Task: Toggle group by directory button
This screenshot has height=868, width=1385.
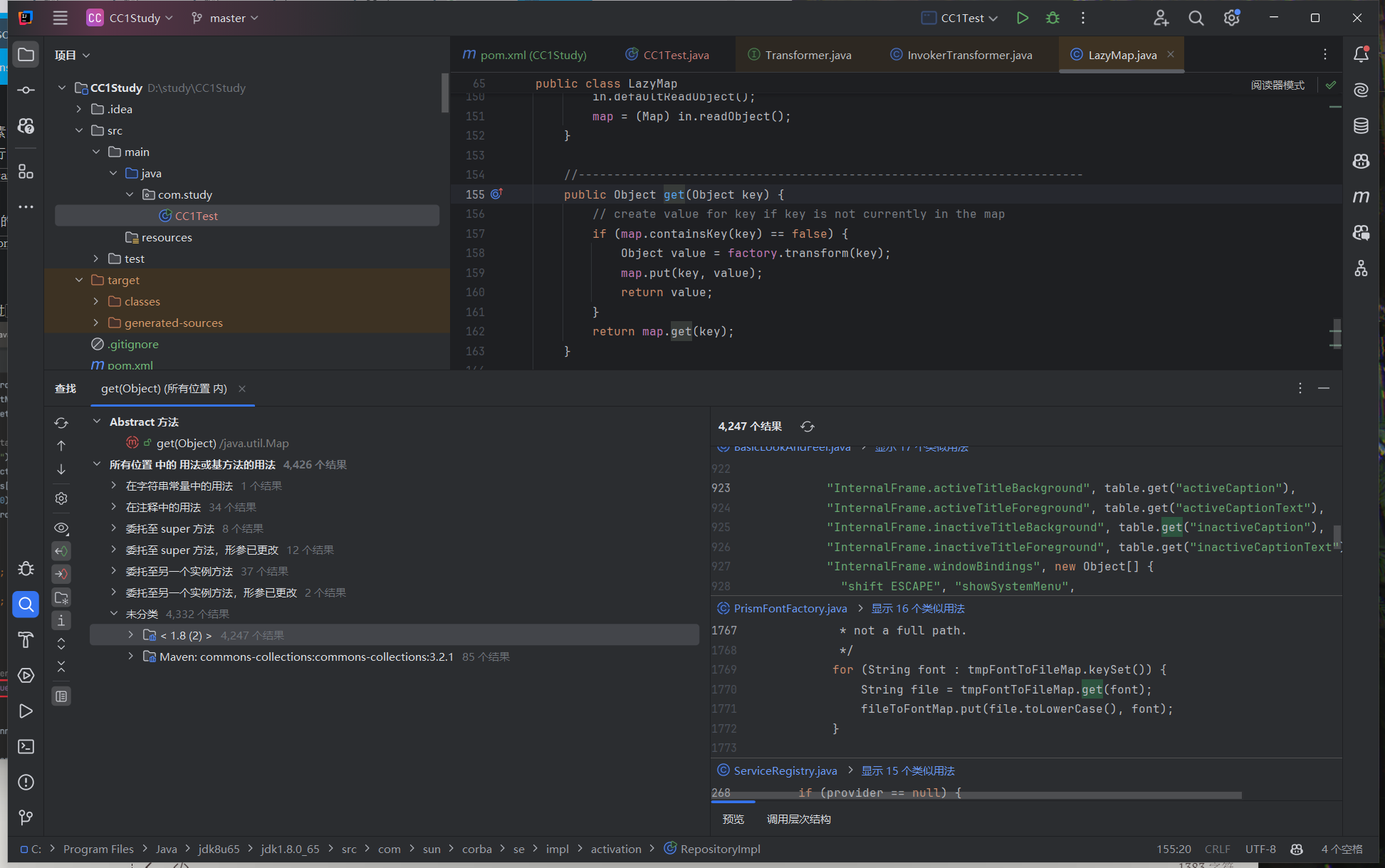Action: [62, 597]
